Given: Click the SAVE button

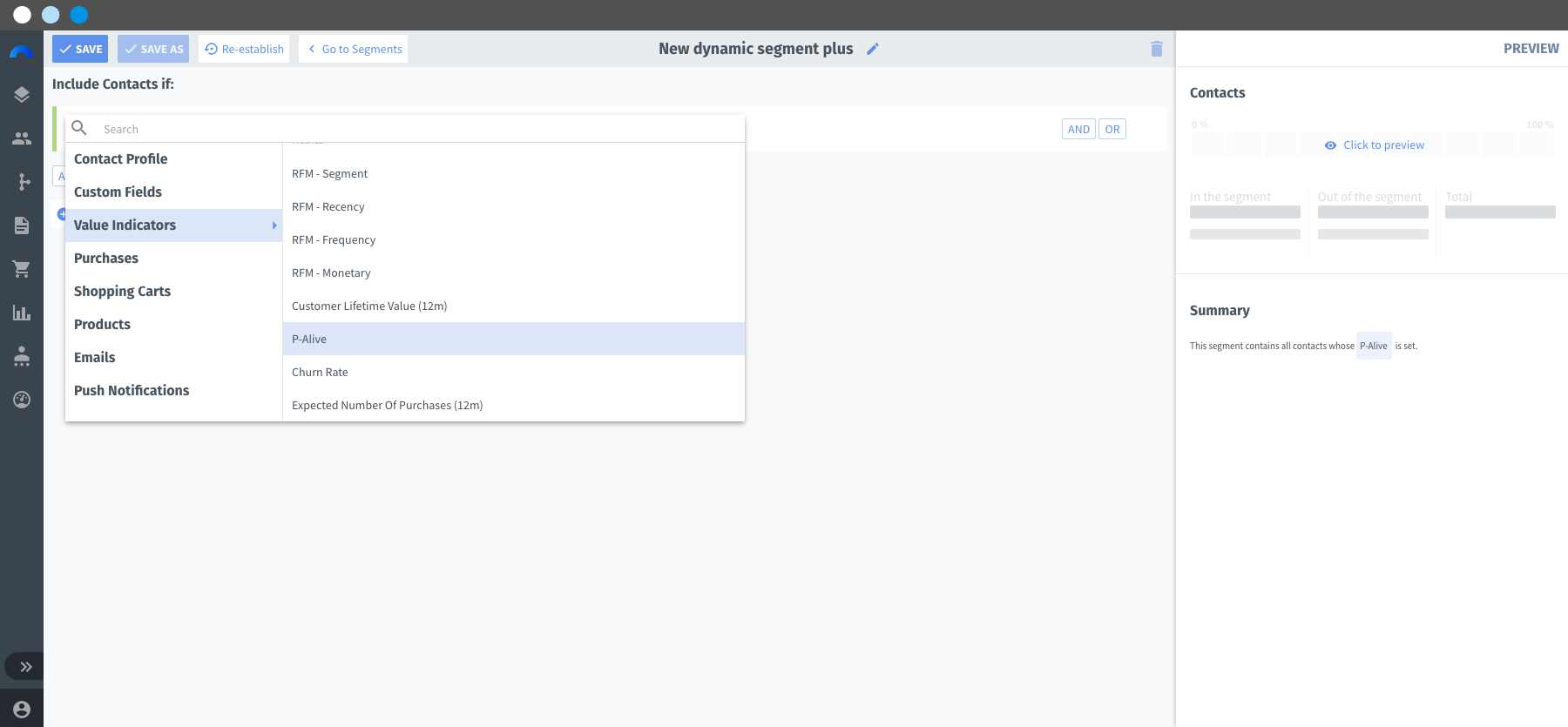Looking at the screenshot, I should (x=80, y=49).
